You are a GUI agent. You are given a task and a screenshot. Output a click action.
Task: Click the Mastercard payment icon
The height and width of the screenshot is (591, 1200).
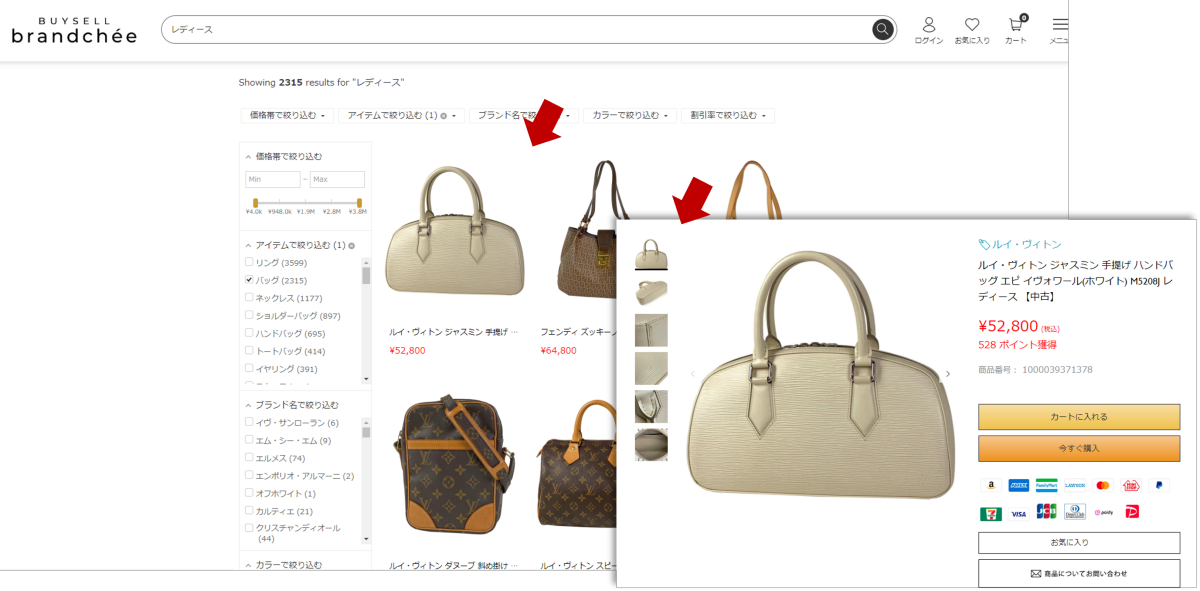click(x=1103, y=485)
